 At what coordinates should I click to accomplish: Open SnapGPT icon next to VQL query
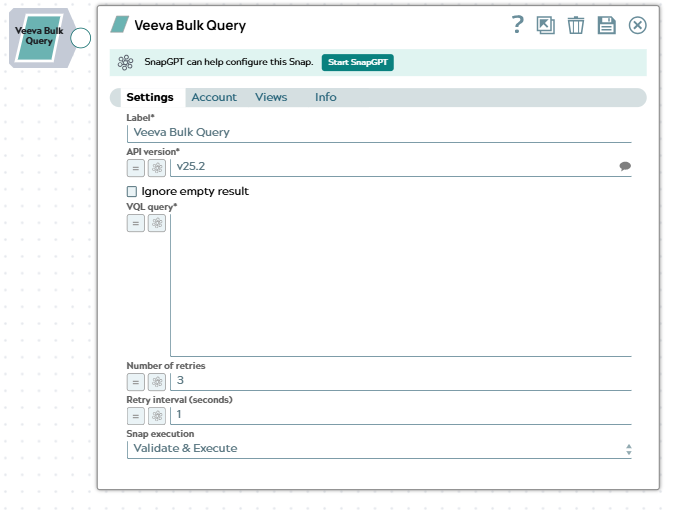coord(157,223)
